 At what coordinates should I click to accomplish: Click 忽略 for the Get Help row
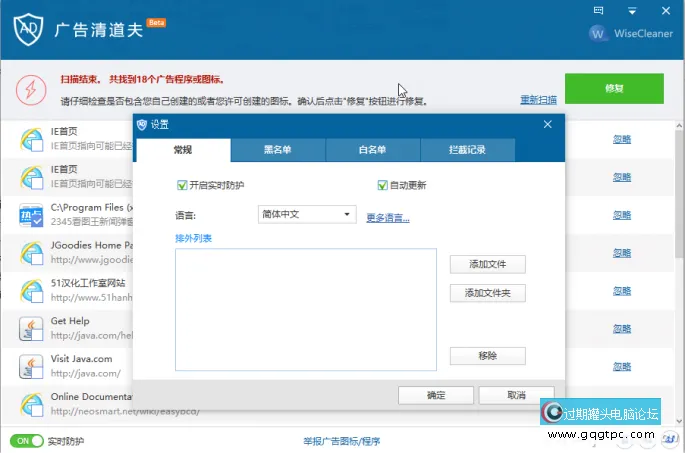(622, 329)
